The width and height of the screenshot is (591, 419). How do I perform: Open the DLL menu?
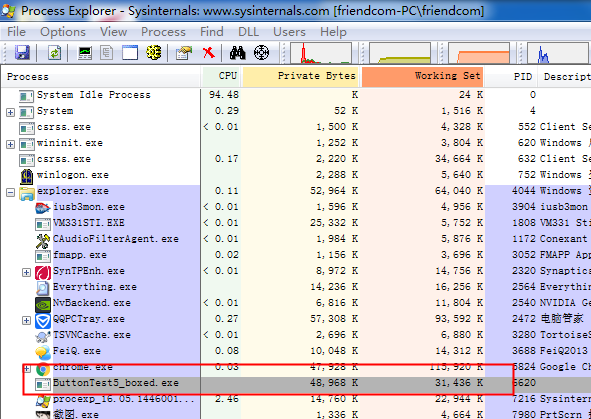pyautogui.click(x=248, y=32)
